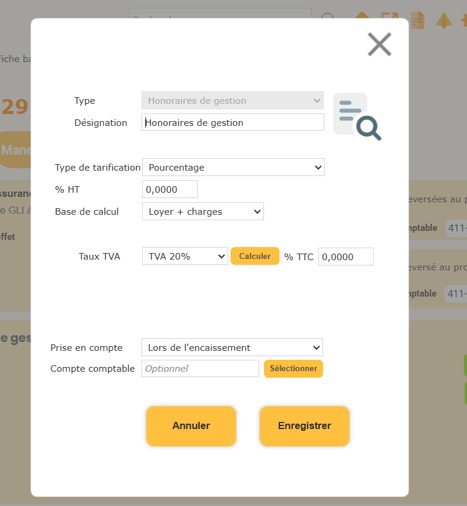
Task: Select the % TTC value field
Action: tap(346, 257)
